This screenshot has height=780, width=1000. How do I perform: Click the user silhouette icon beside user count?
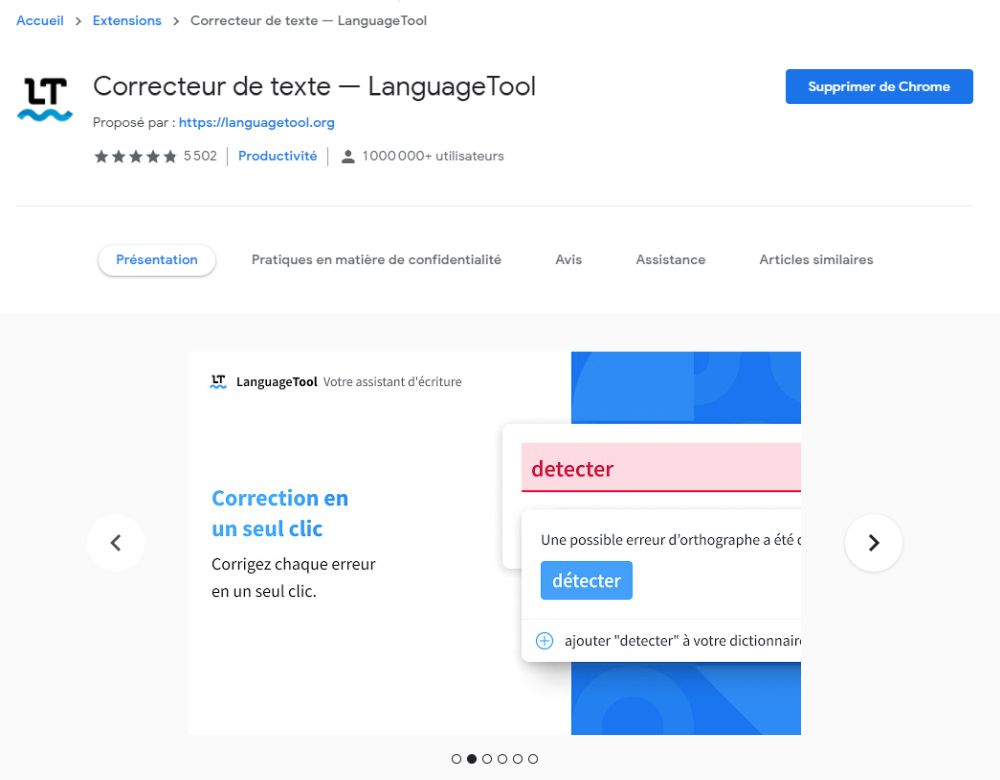click(348, 156)
